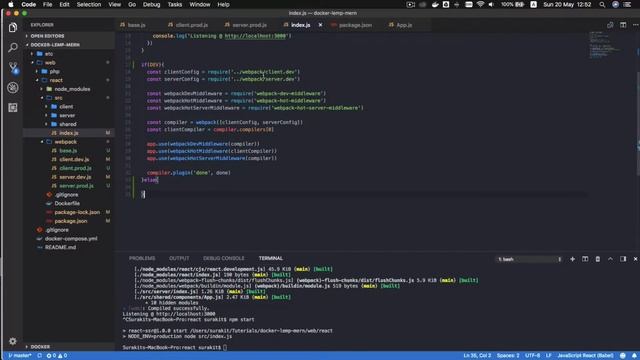The height and width of the screenshot is (360, 640).
Task: Kill terminal with trash icon
Action: coord(598,259)
